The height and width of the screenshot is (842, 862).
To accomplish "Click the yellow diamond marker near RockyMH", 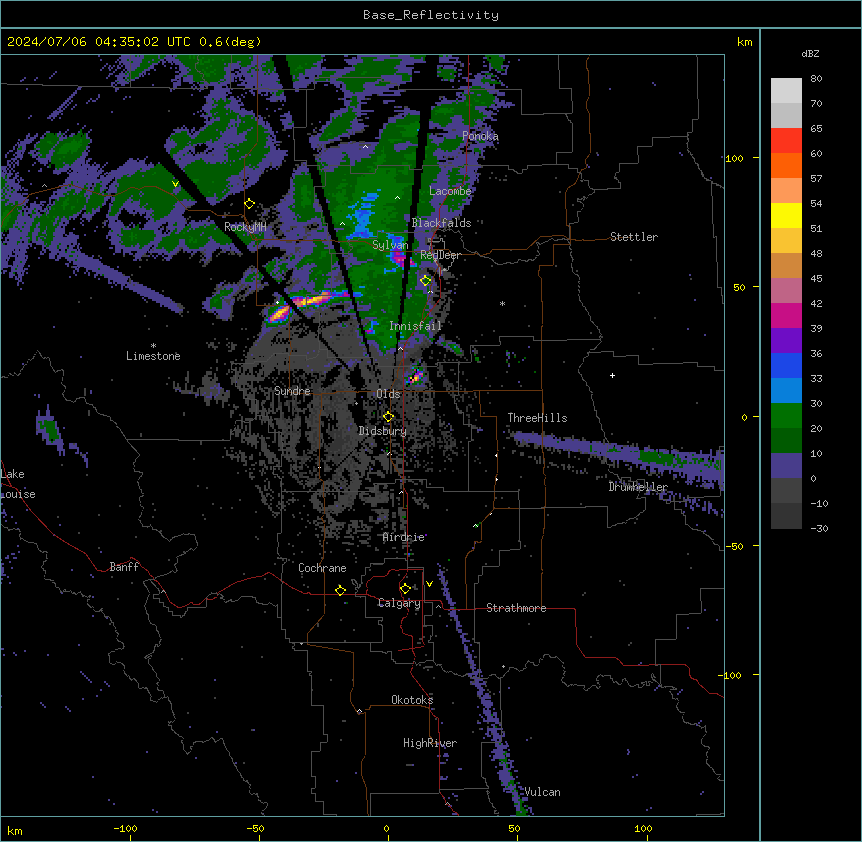I will tap(250, 204).
